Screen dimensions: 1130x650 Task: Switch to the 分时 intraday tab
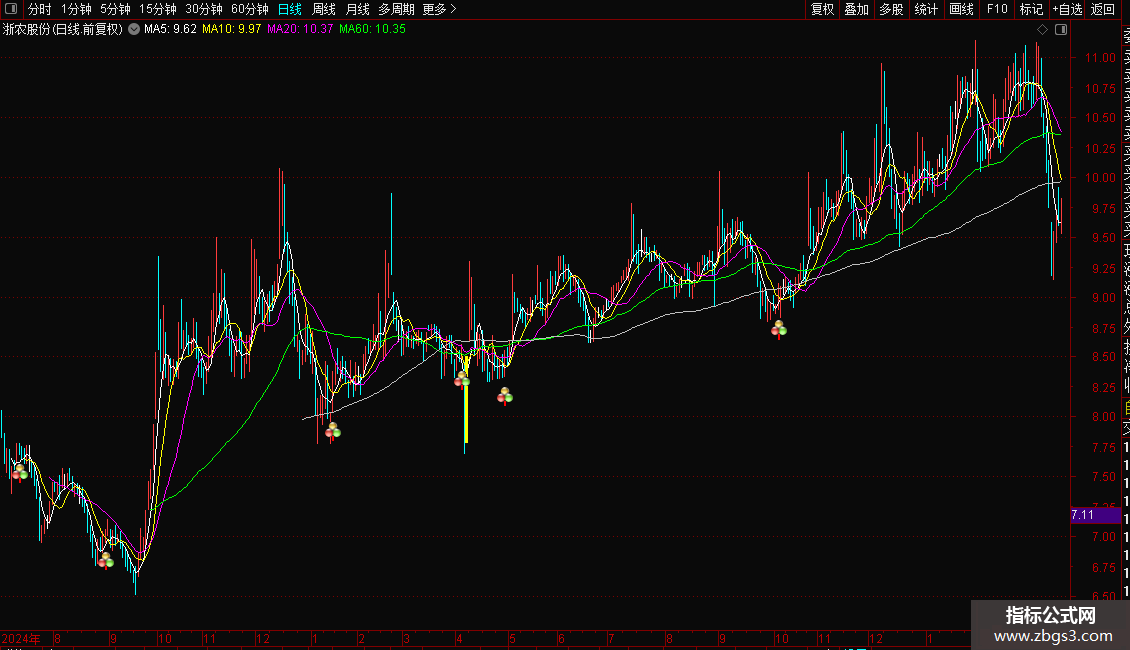39,9
